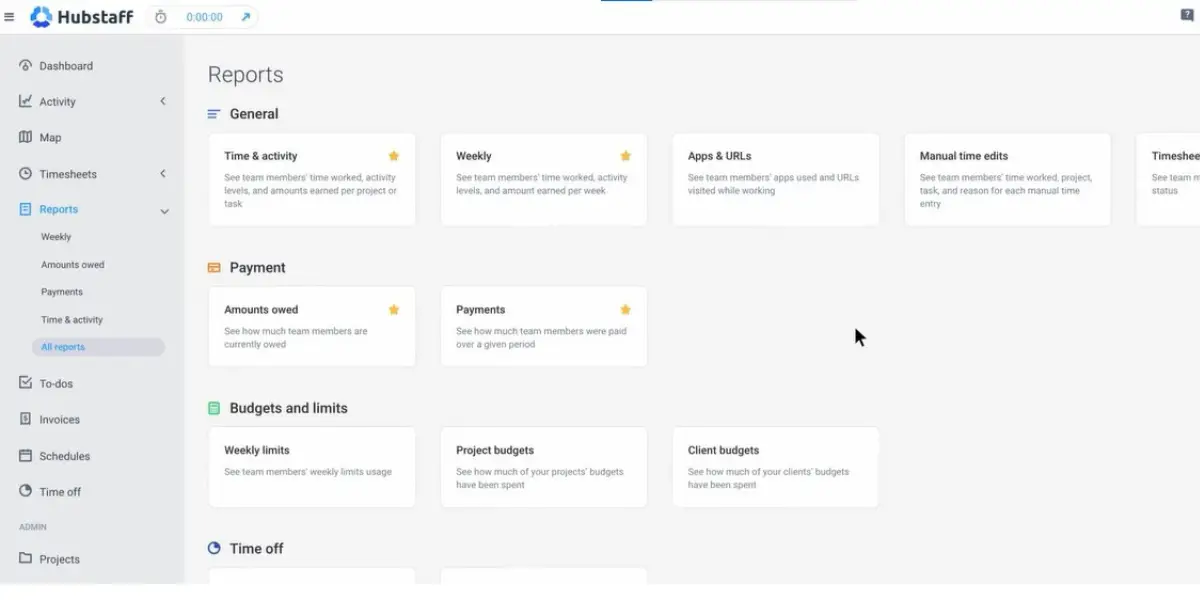Unfavorite the Time & activity report star

click(394, 156)
